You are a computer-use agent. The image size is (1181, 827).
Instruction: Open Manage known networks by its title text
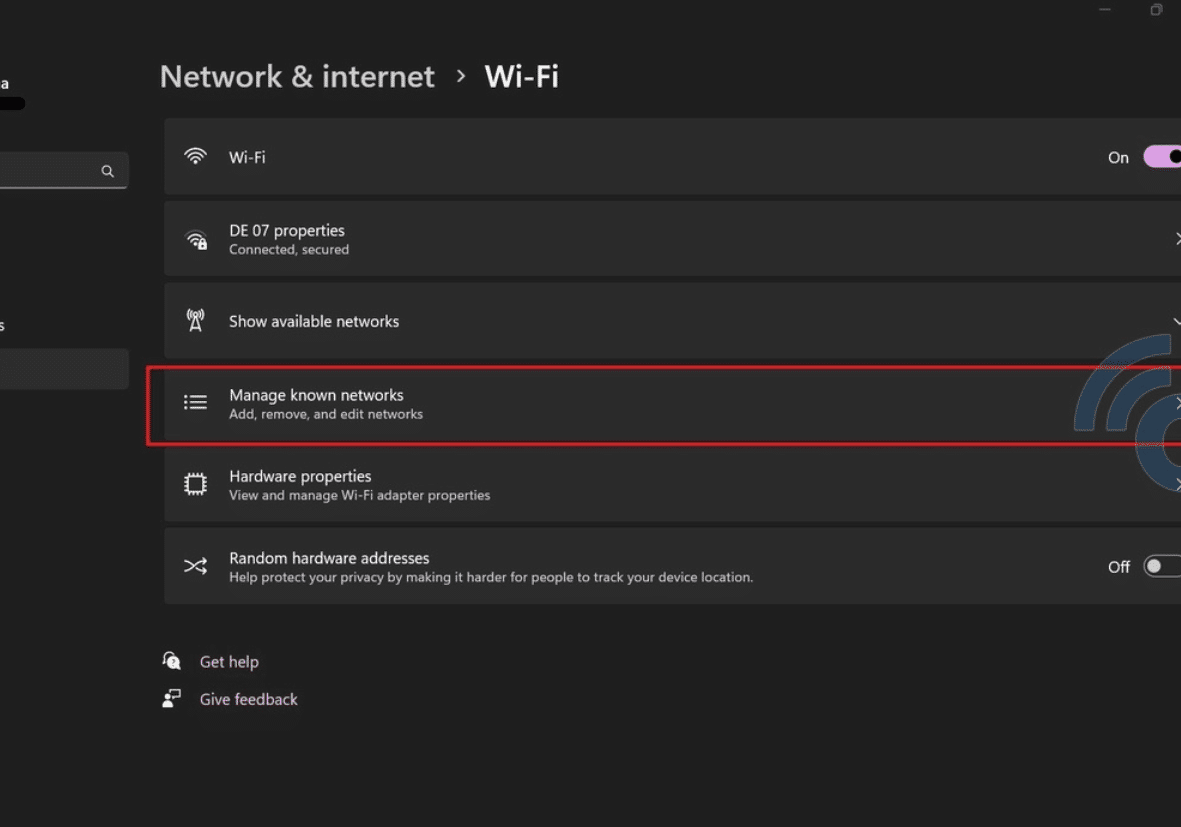[316, 395]
